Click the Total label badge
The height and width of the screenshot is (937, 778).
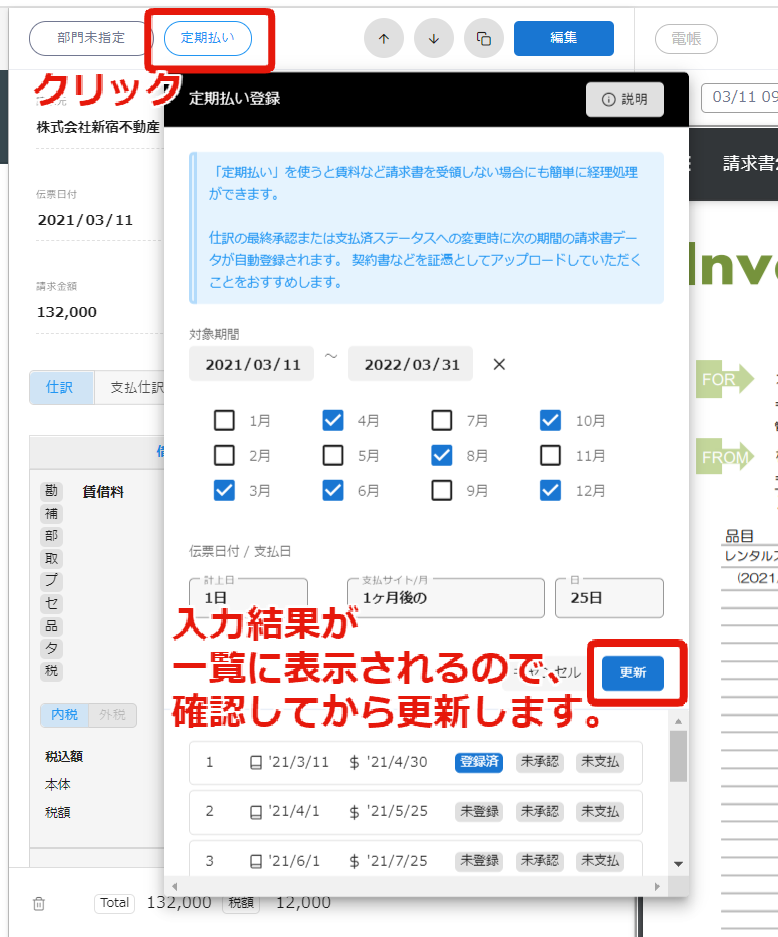[x=114, y=903]
